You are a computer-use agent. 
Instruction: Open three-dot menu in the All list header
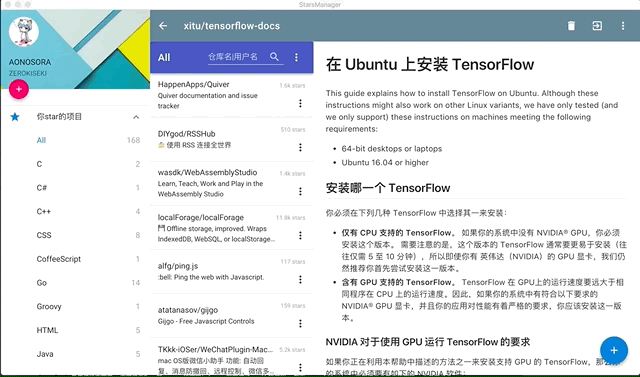(x=296, y=58)
